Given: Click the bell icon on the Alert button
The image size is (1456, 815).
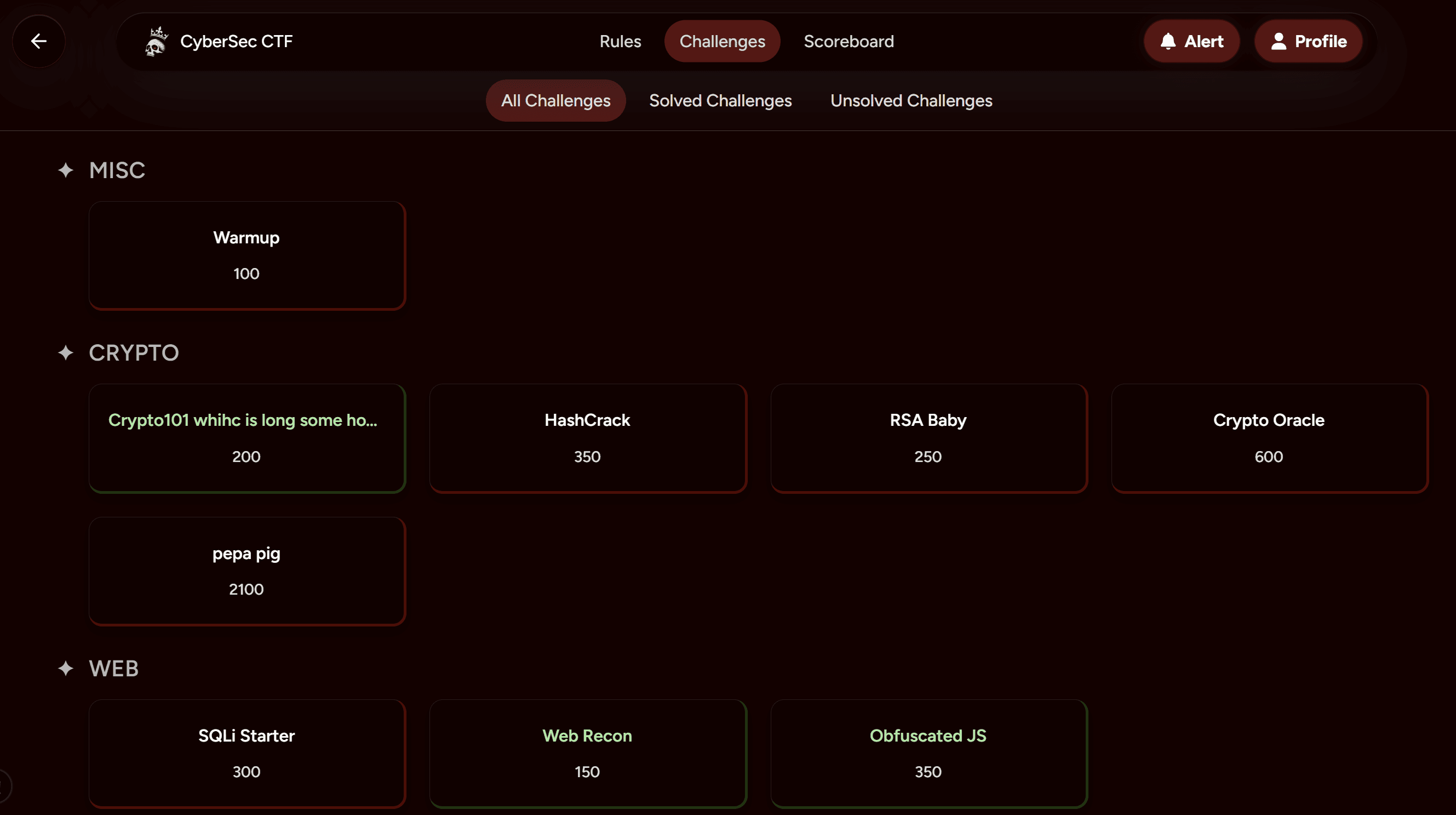Looking at the screenshot, I should click(x=1168, y=41).
